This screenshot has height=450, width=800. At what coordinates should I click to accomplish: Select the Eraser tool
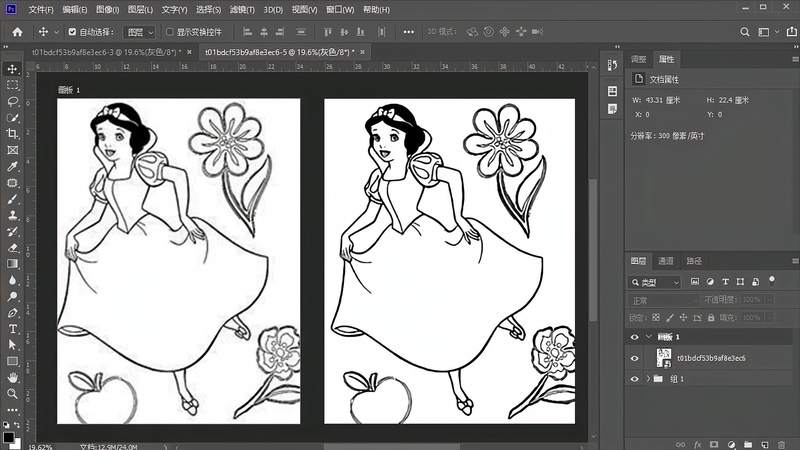click(x=13, y=248)
